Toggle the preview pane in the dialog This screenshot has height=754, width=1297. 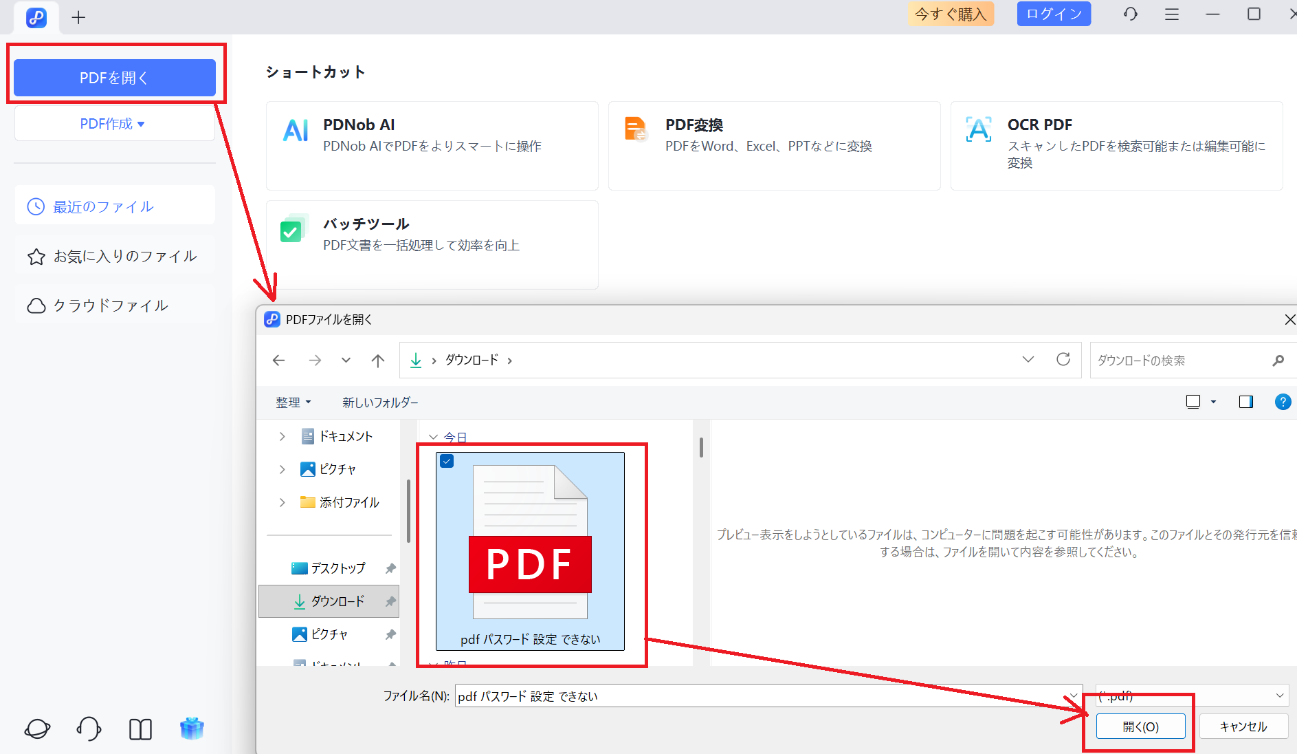(1245, 401)
